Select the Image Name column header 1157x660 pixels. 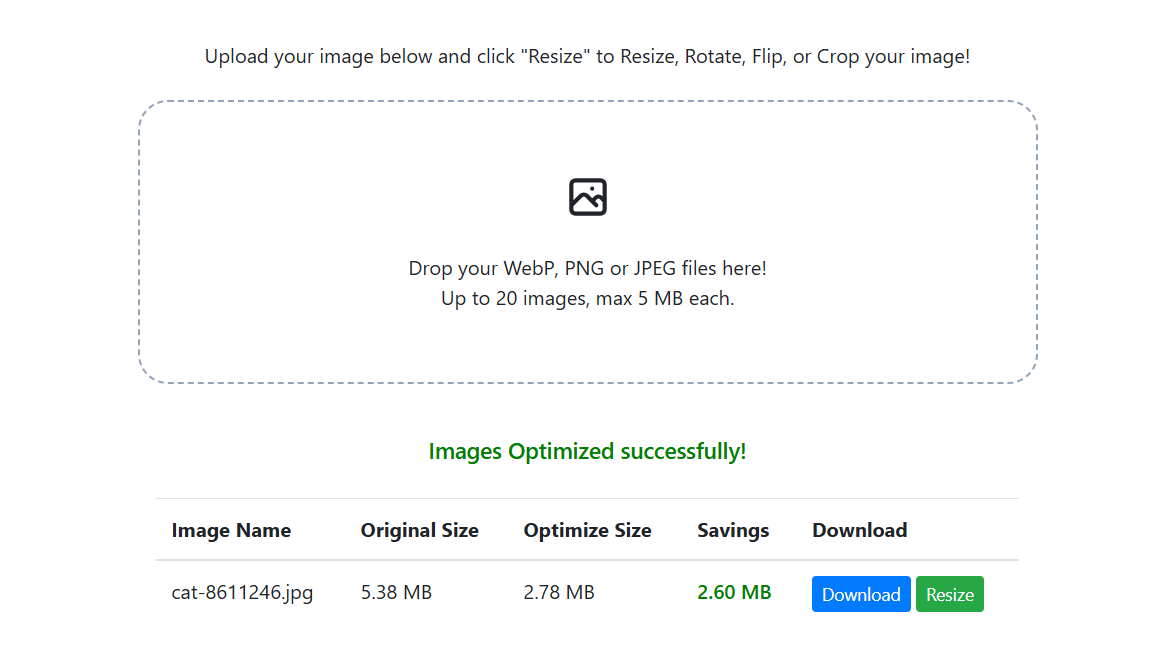(x=231, y=530)
